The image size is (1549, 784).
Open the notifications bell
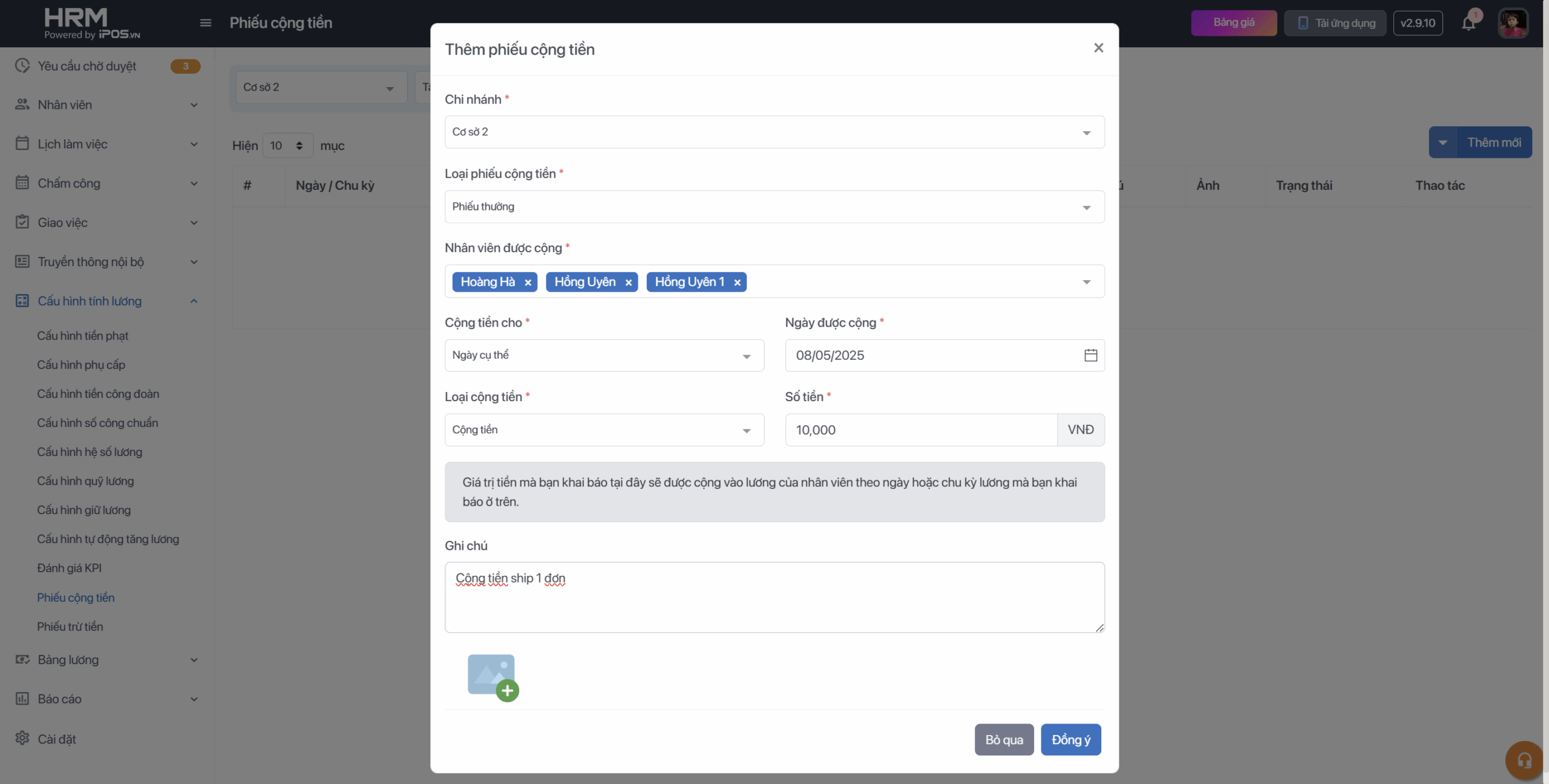[x=1469, y=23]
